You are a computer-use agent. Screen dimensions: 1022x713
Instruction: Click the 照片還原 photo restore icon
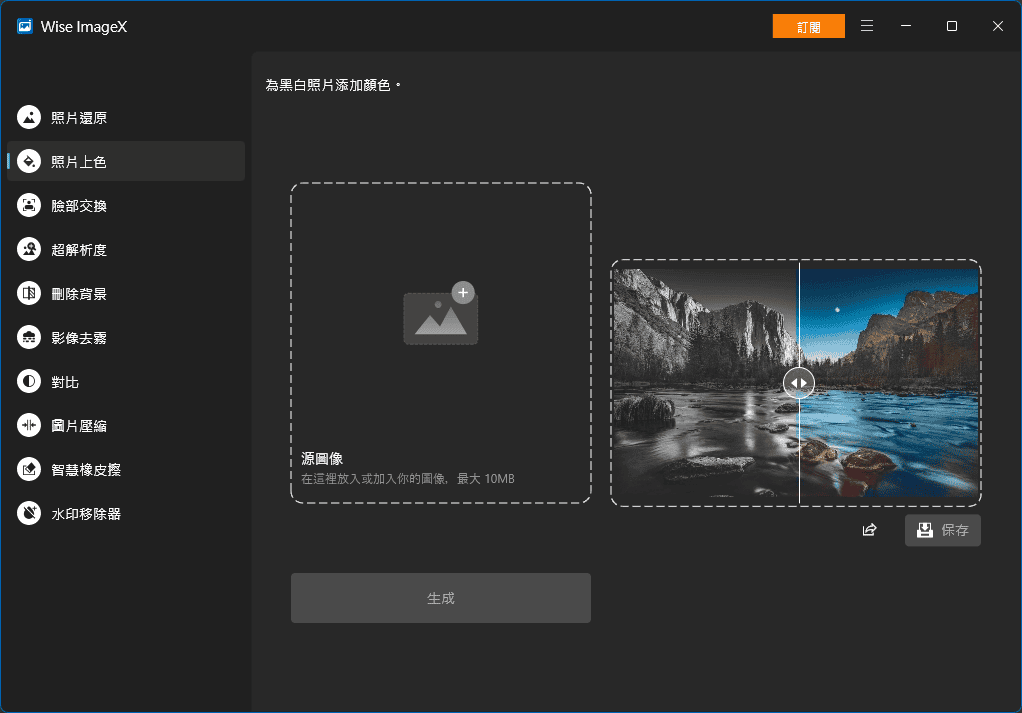tap(29, 117)
